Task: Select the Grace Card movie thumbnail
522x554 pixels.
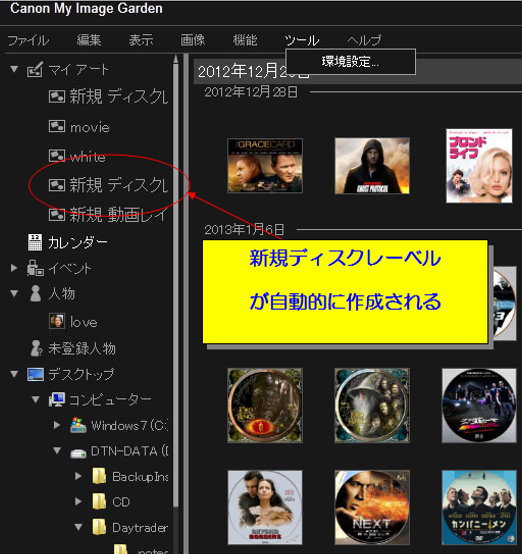Action: (x=265, y=166)
